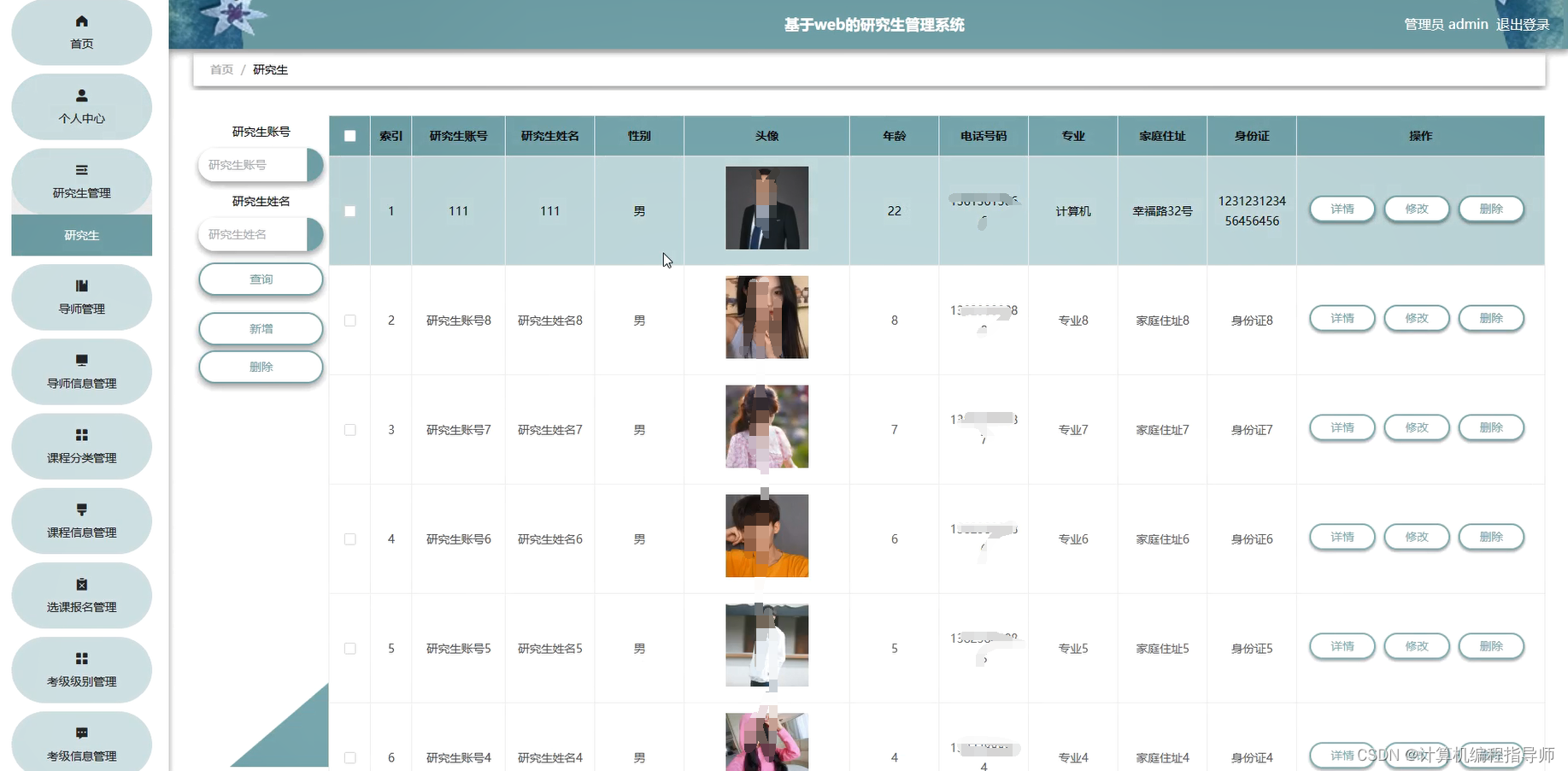Click 修改 for 研究生账号7 row
The width and height of the screenshot is (1568, 771).
1417,428
